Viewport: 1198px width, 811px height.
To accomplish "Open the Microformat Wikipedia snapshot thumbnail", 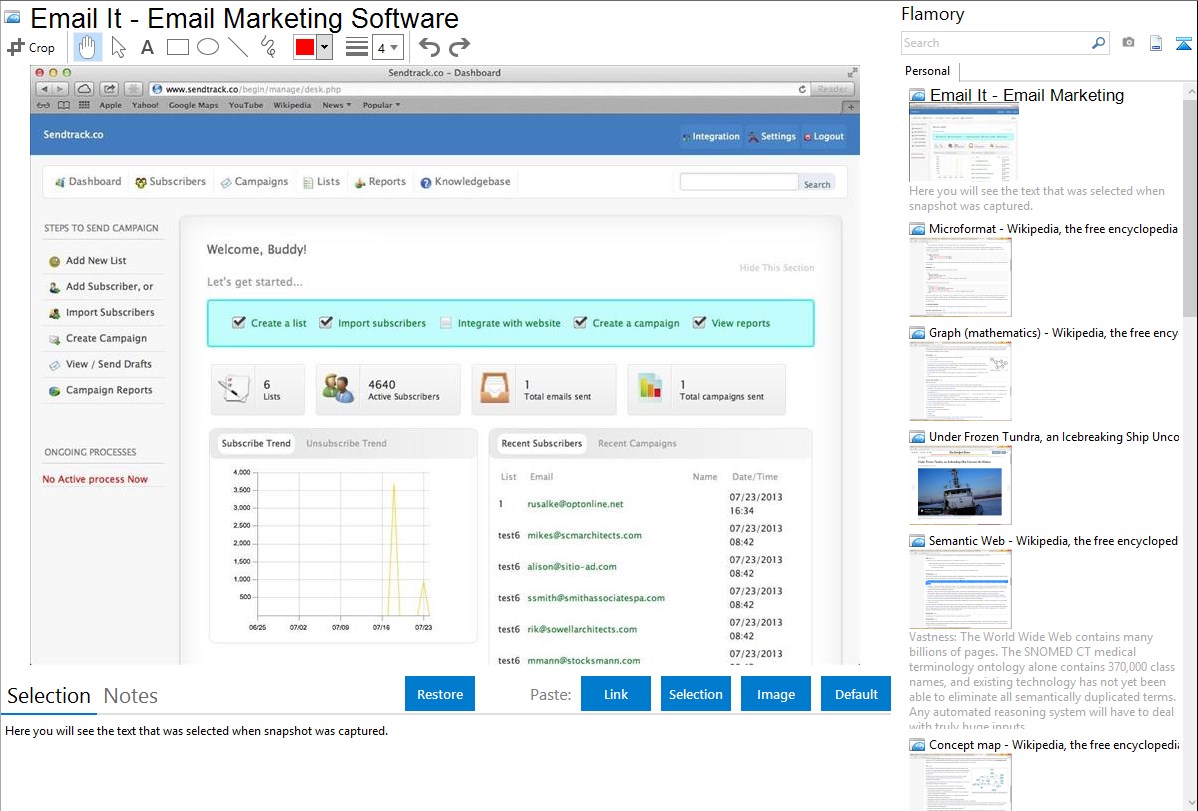I will [960, 277].
